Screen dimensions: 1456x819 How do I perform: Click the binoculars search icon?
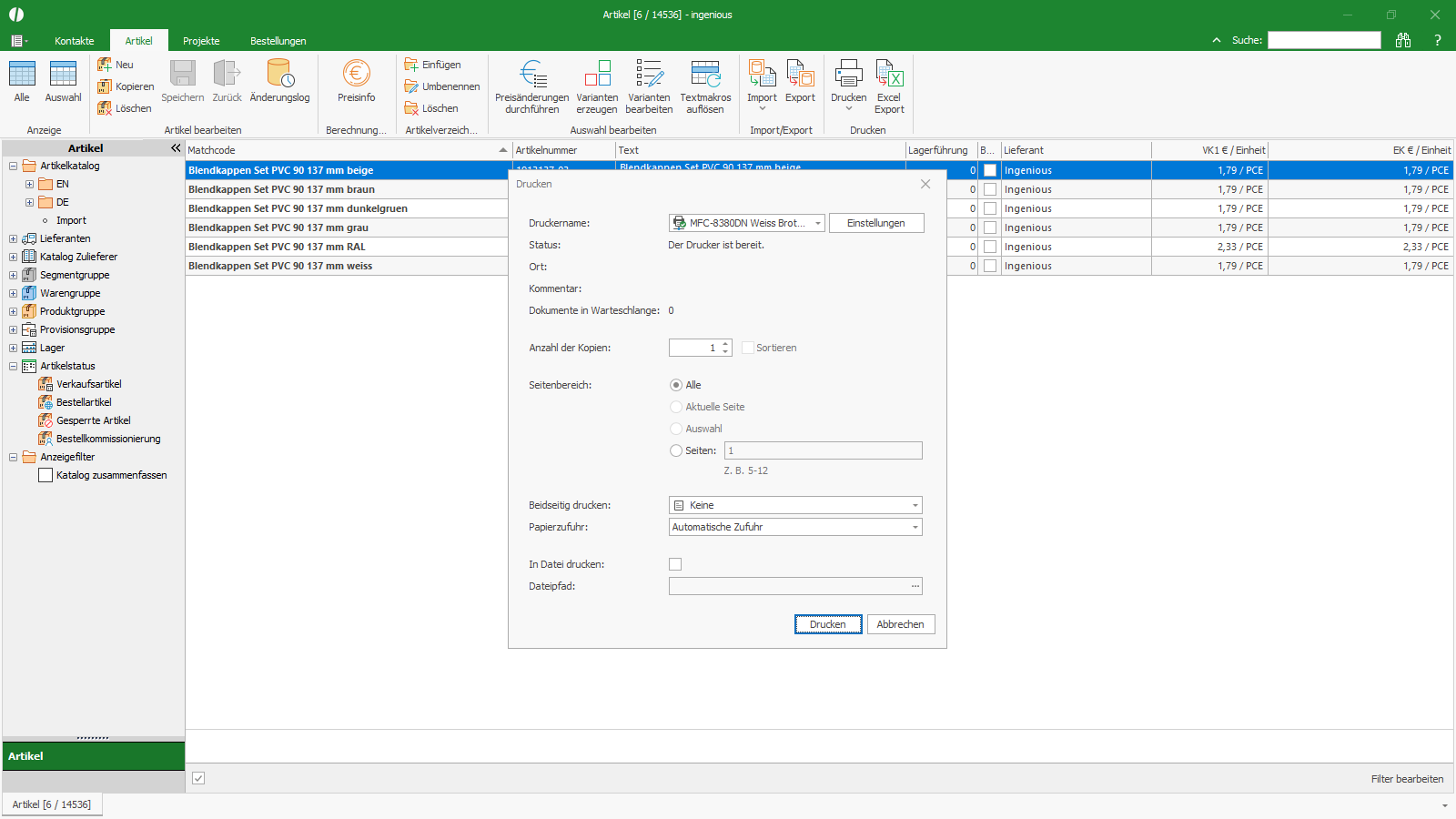(1403, 40)
